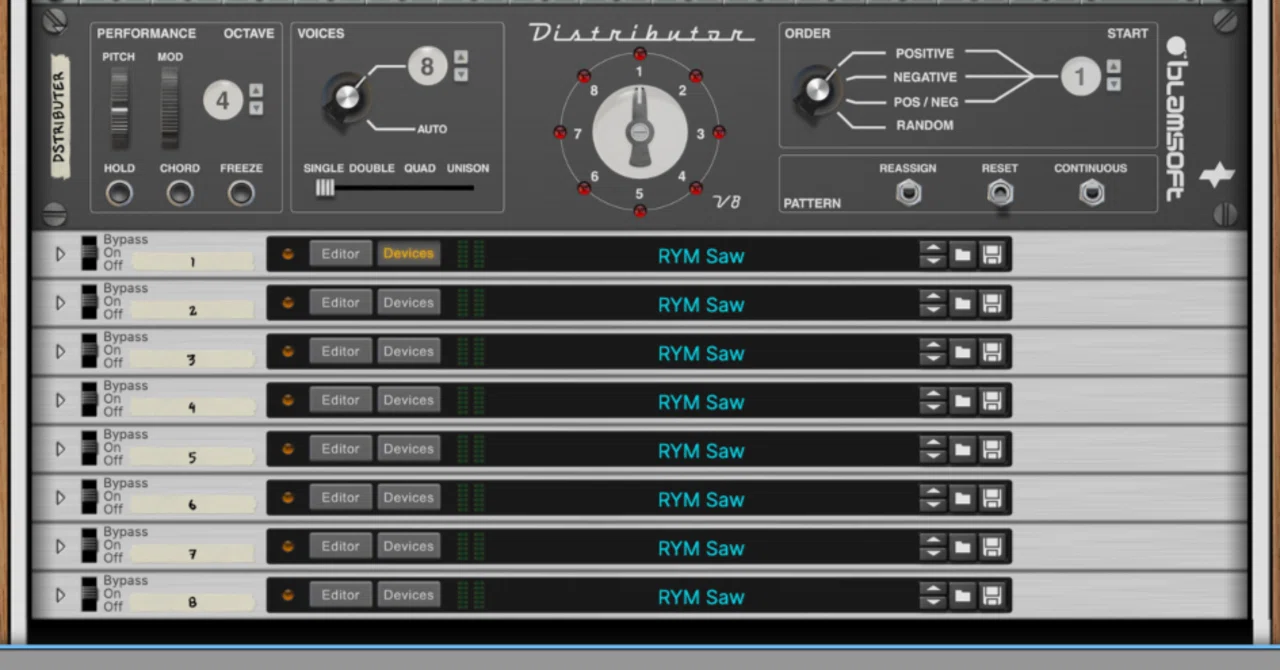Save patch with disk icon in row 6
Screen dimensions: 1280x670
(992, 499)
